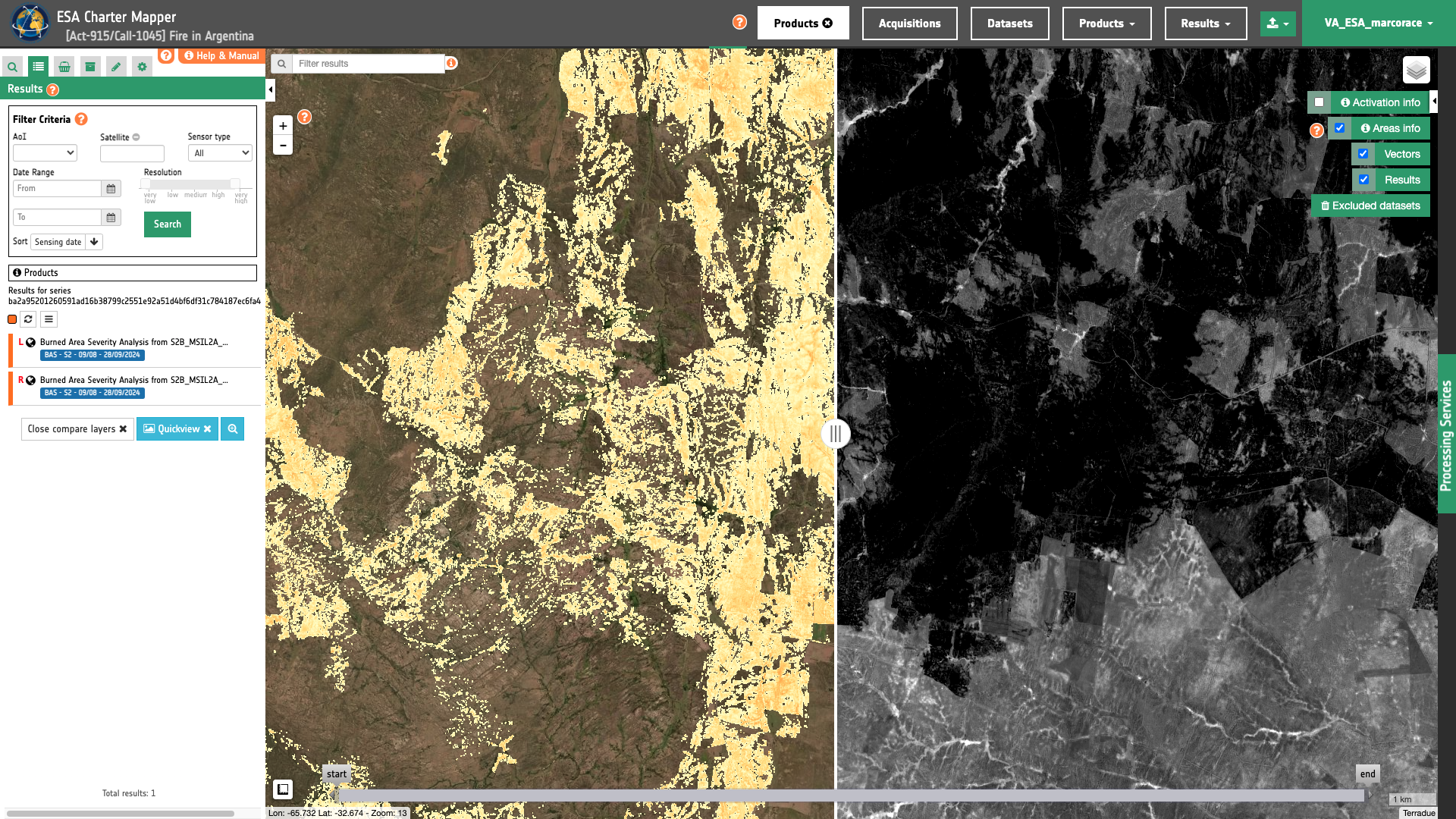Click the From date calendar icon

tap(111, 189)
